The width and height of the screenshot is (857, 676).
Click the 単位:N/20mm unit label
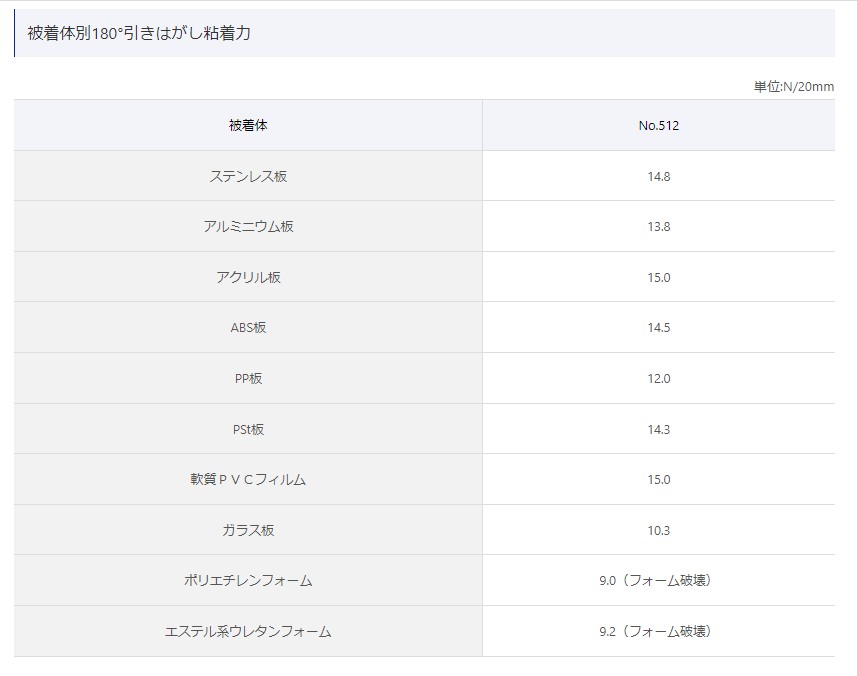pyautogui.click(x=794, y=86)
